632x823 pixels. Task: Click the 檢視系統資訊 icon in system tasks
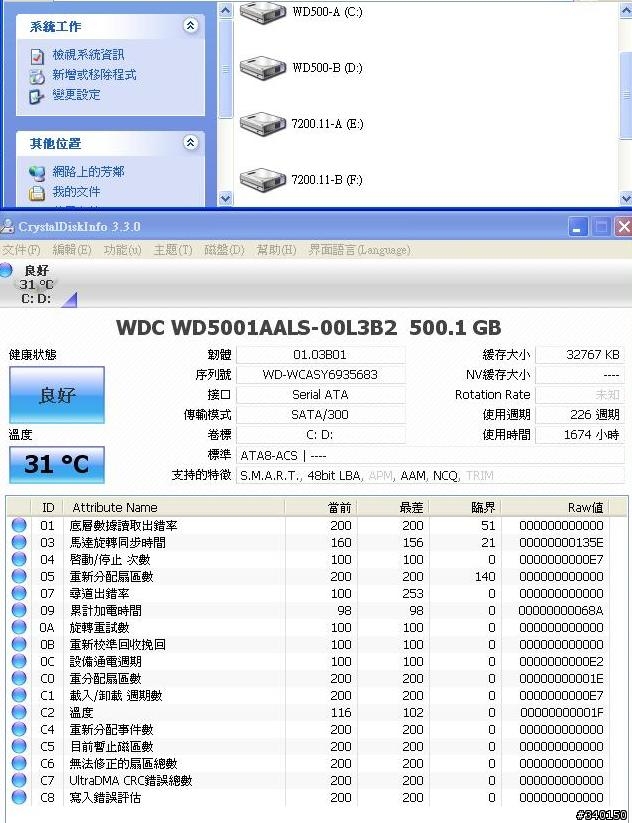(x=37, y=56)
